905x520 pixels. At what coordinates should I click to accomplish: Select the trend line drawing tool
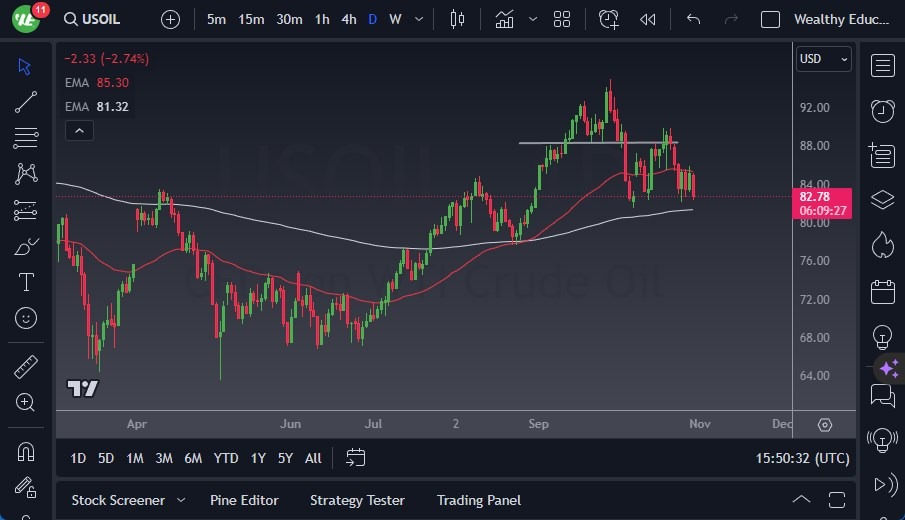click(x=26, y=101)
